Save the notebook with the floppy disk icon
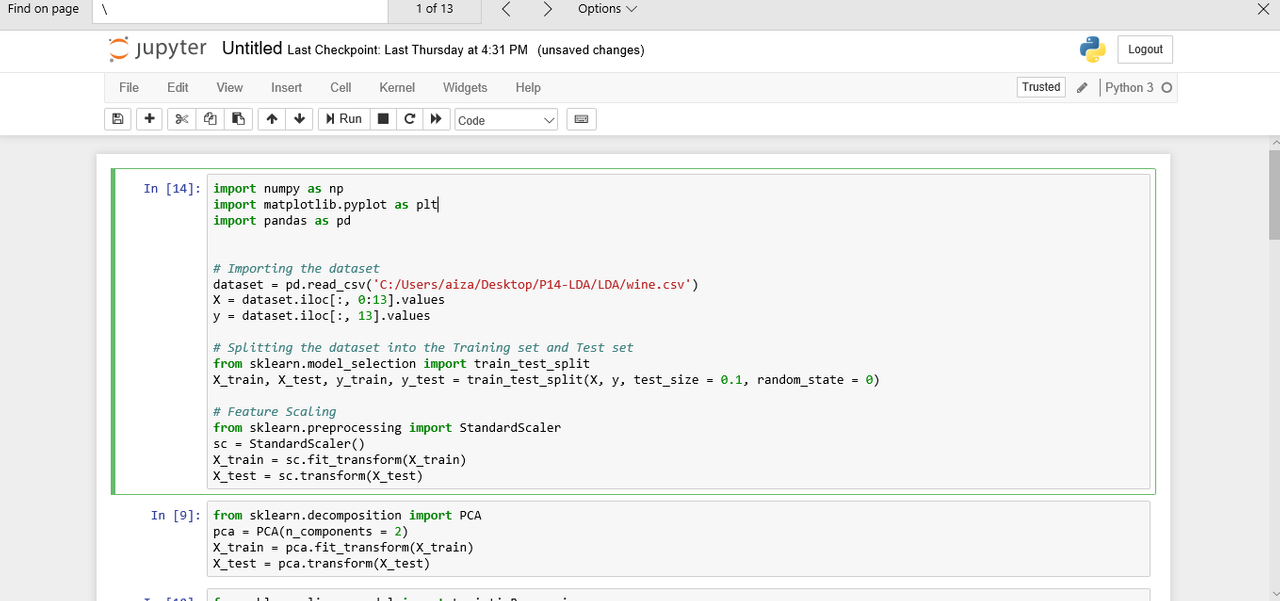 (x=118, y=119)
